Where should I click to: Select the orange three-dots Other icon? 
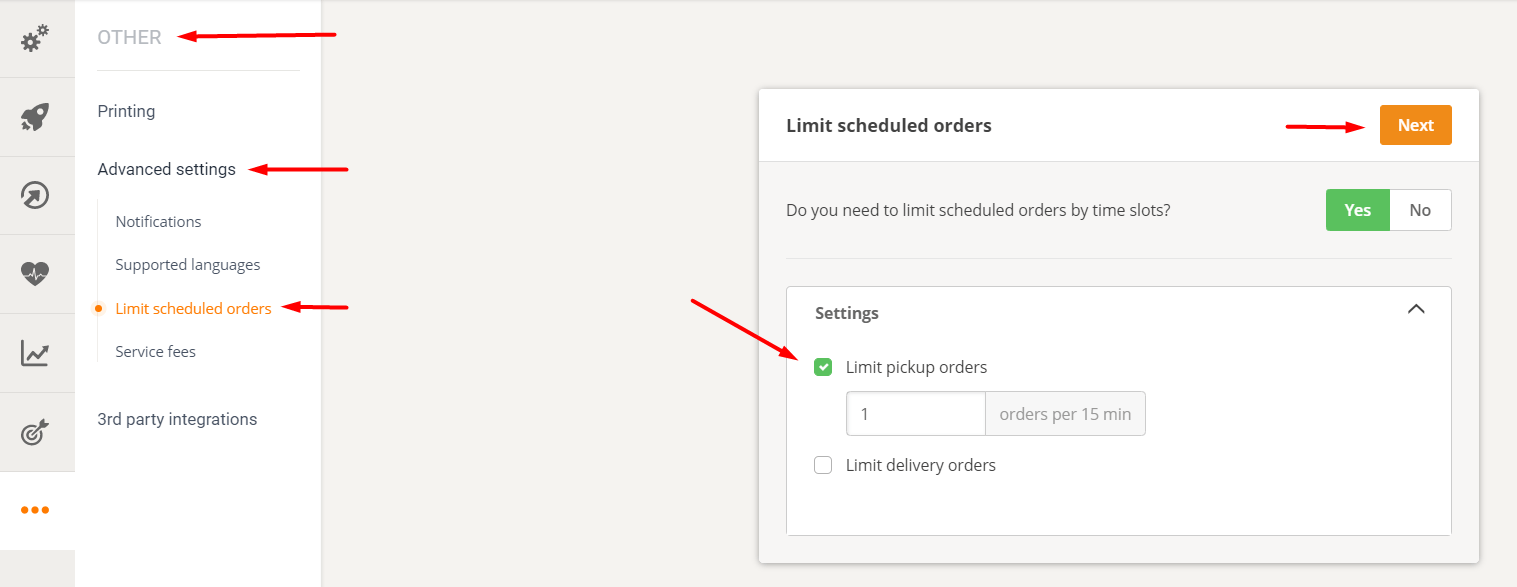tap(36, 510)
